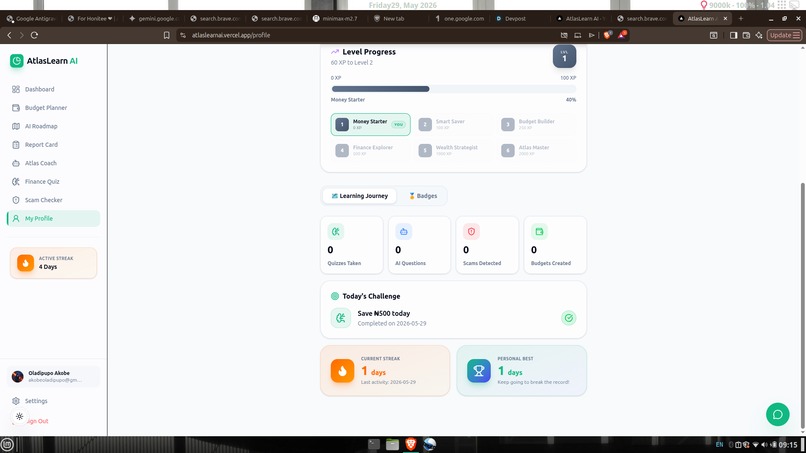Click the Wealth Strategist level card

[x=453, y=150]
